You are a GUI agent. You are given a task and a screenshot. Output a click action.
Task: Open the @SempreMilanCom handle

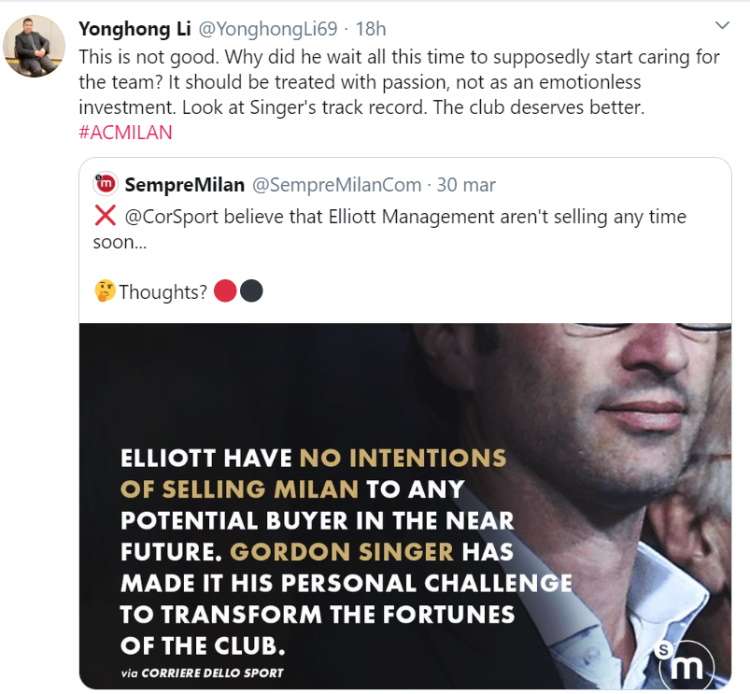point(337,185)
